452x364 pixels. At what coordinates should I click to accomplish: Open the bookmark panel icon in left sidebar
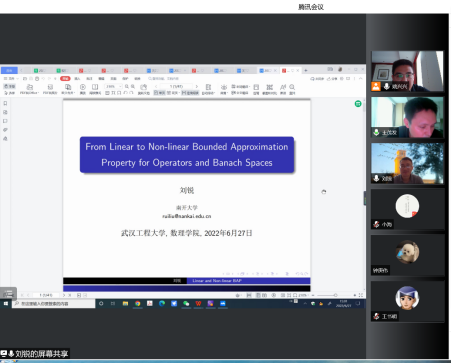tap(5, 103)
